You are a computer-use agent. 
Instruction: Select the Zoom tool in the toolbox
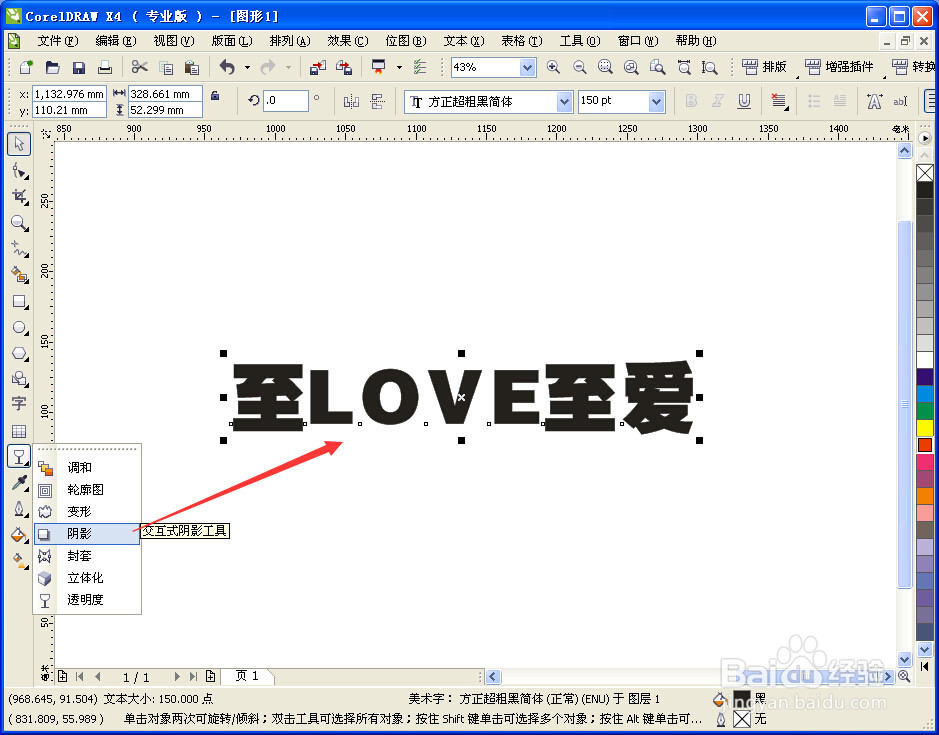point(19,223)
